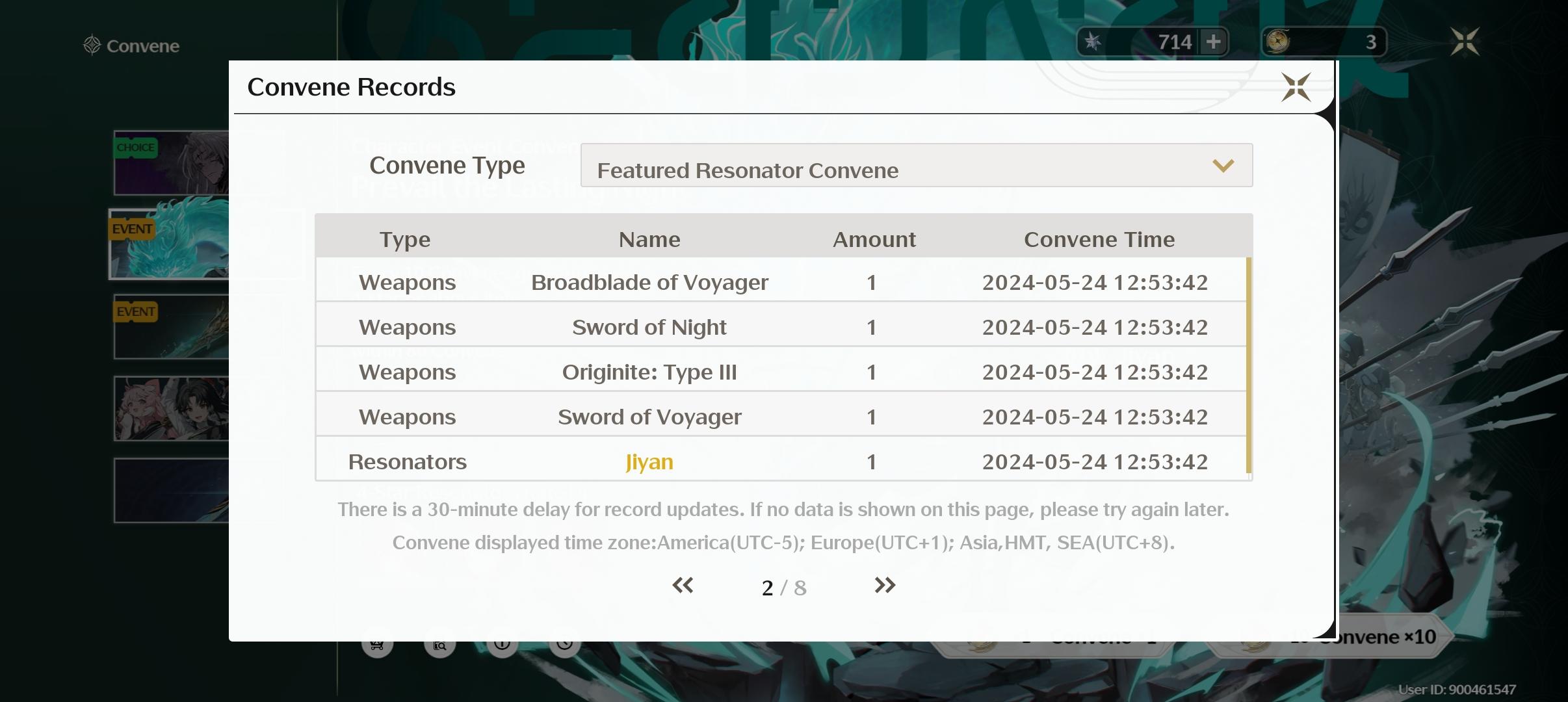Click the Convene logo icon top-left

(x=92, y=45)
